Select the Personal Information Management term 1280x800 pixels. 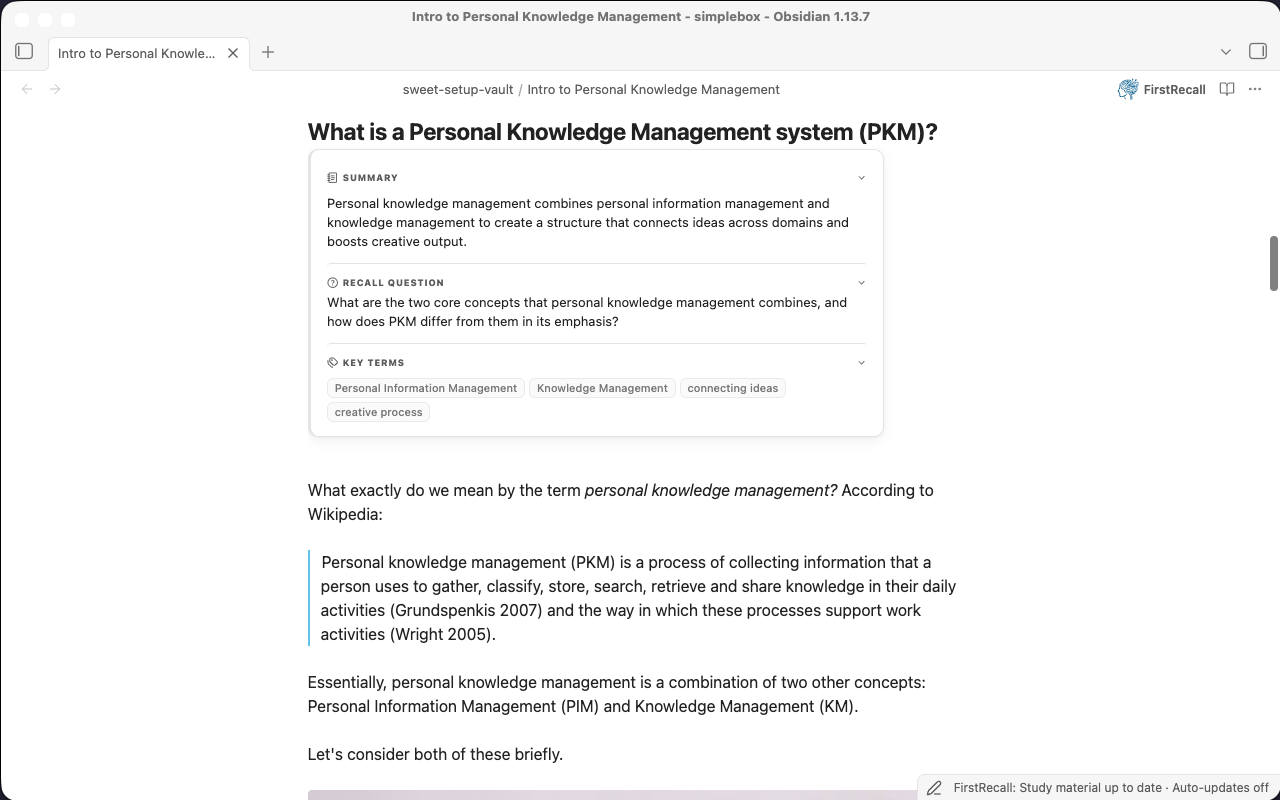[x=426, y=388]
